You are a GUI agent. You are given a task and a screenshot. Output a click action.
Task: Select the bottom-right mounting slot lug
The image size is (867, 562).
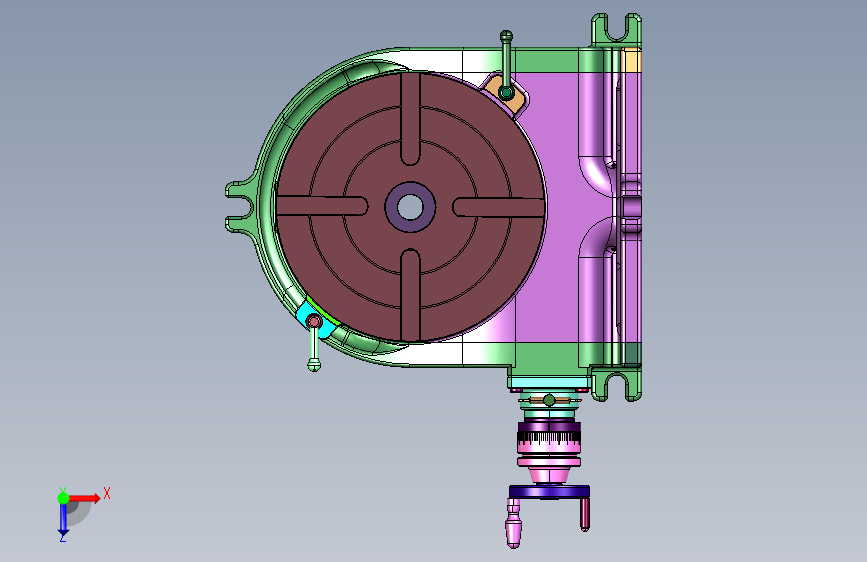[x=616, y=384]
